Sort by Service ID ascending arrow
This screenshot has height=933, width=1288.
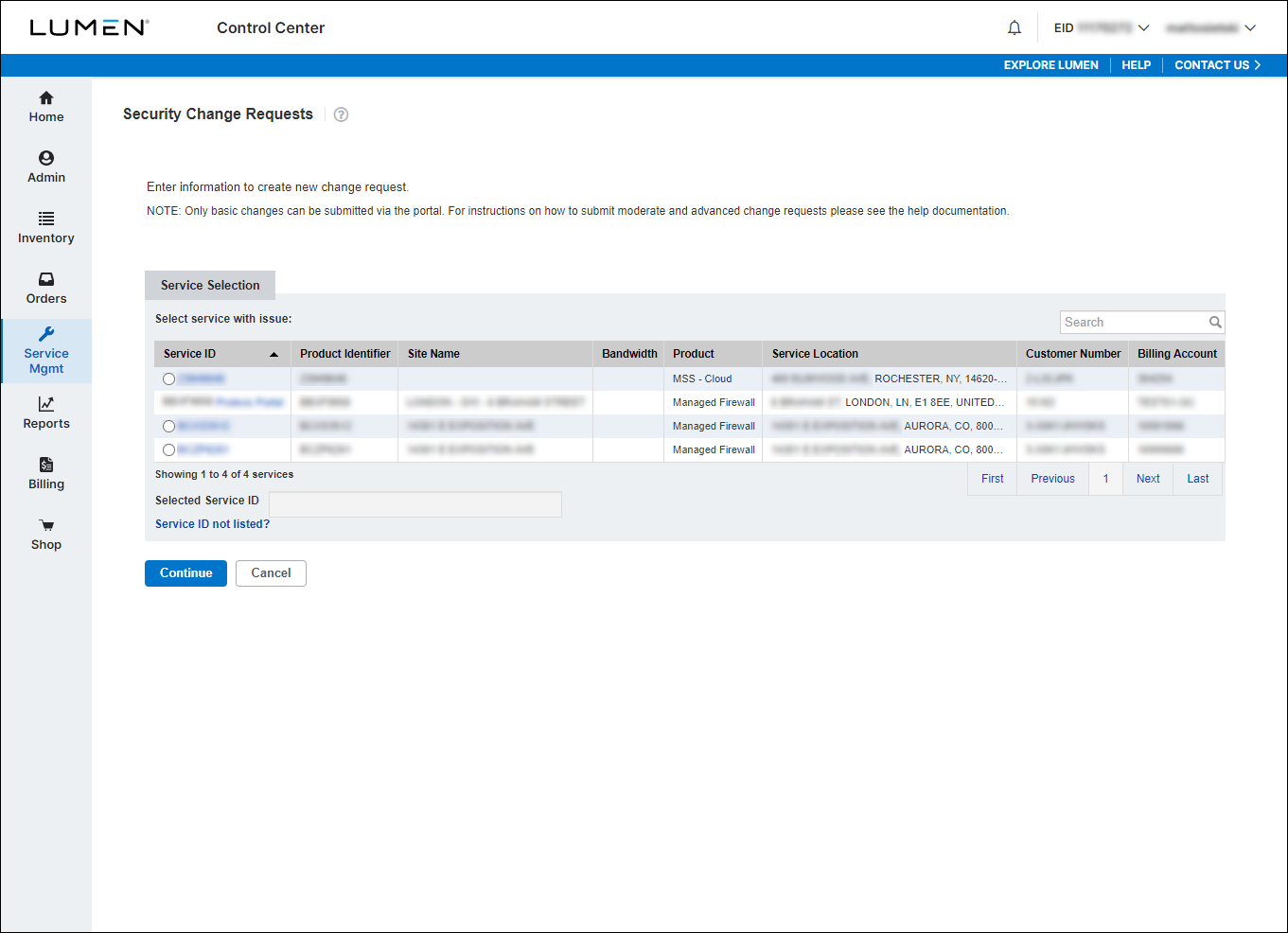coord(274,354)
